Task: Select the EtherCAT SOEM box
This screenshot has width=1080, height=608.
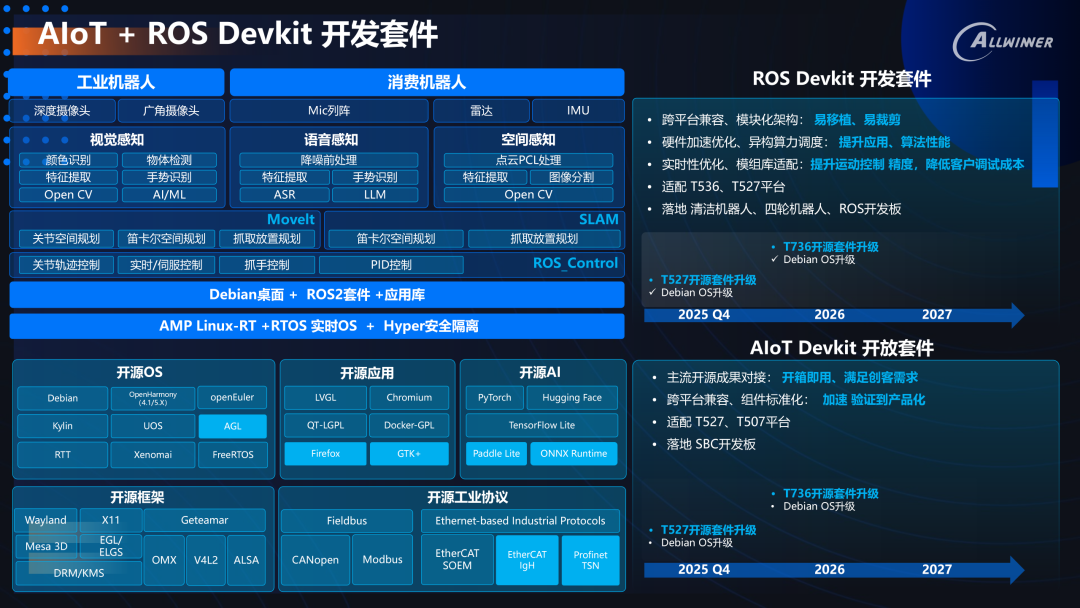Action: (x=457, y=560)
